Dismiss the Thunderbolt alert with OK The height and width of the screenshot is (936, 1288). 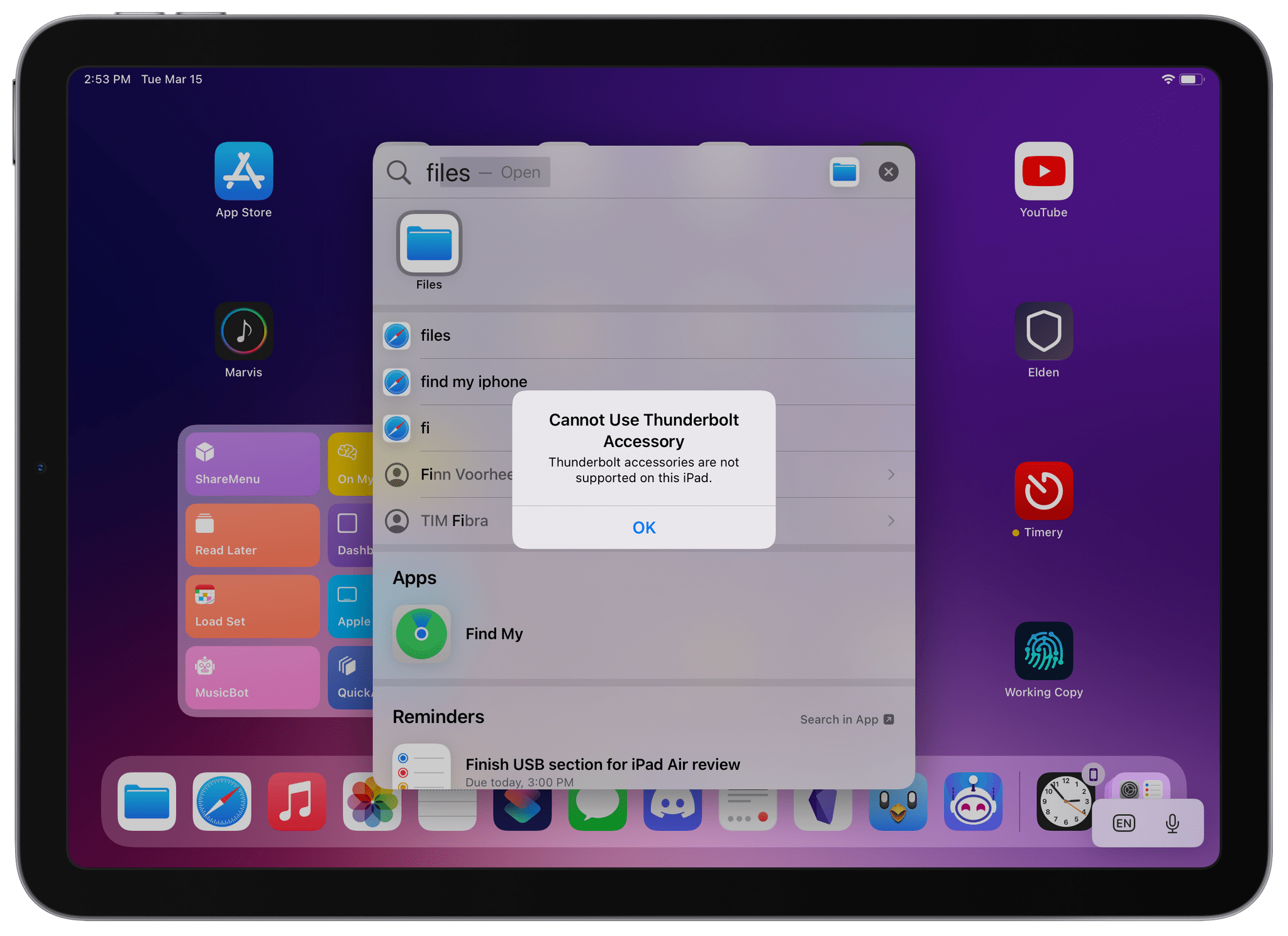[643, 527]
